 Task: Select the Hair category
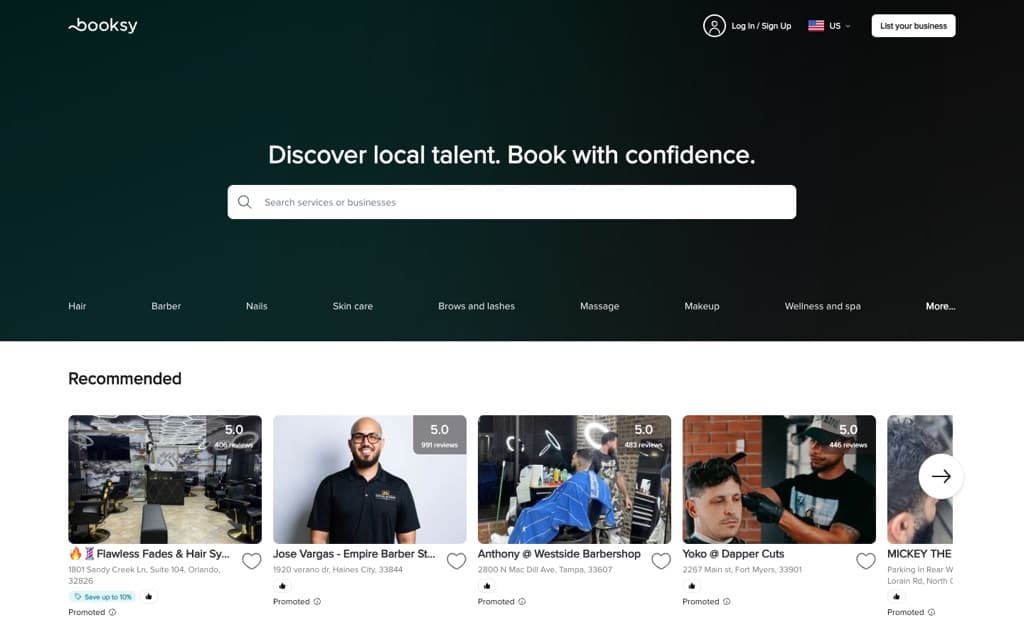pyautogui.click(x=77, y=306)
